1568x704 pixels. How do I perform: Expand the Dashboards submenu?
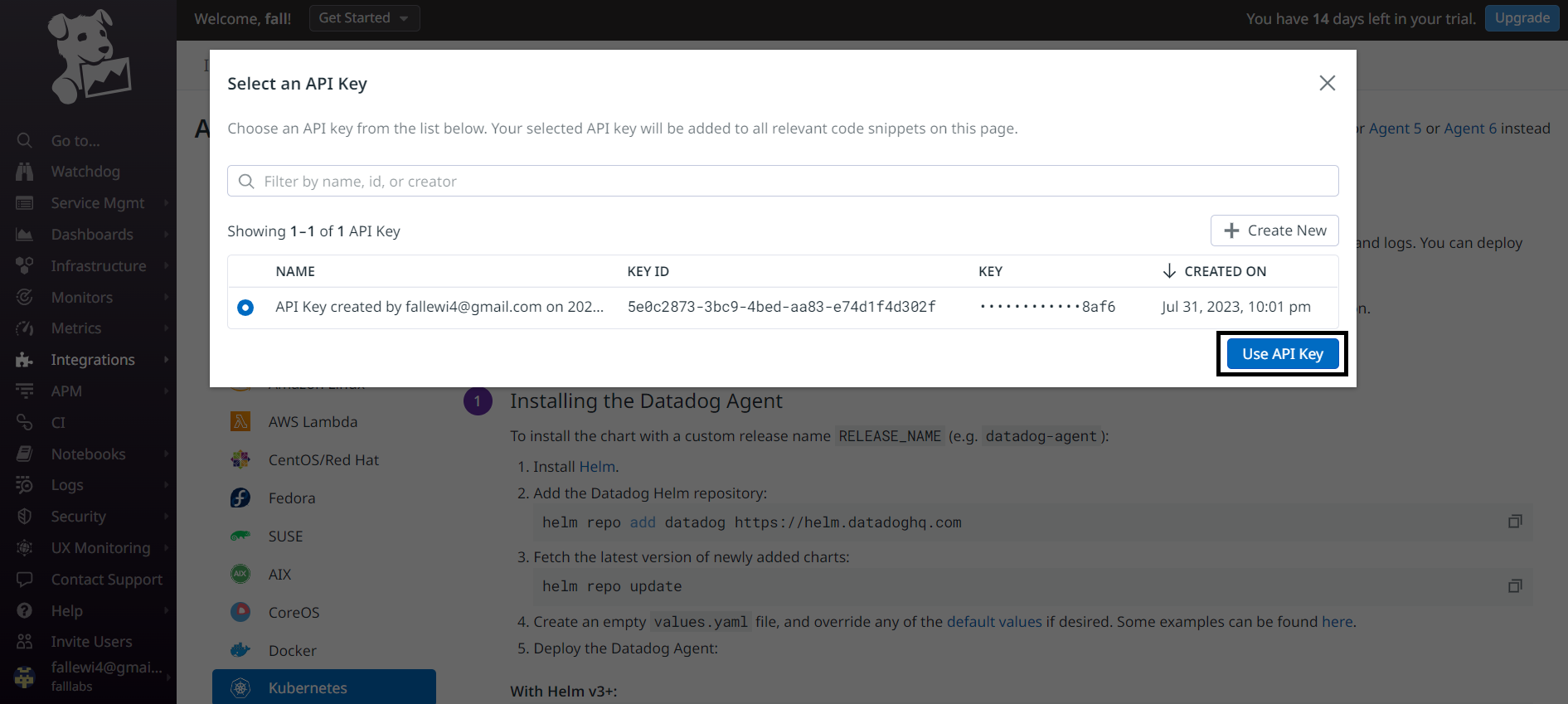click(166, 235)
